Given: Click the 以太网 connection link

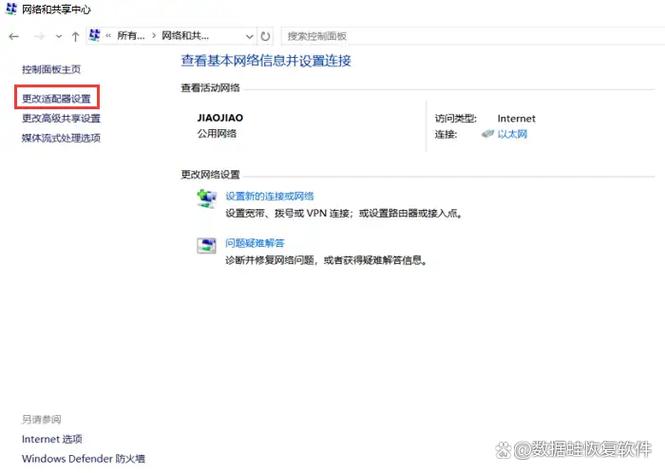Looking at the screenshot, I should click(512, 134).
